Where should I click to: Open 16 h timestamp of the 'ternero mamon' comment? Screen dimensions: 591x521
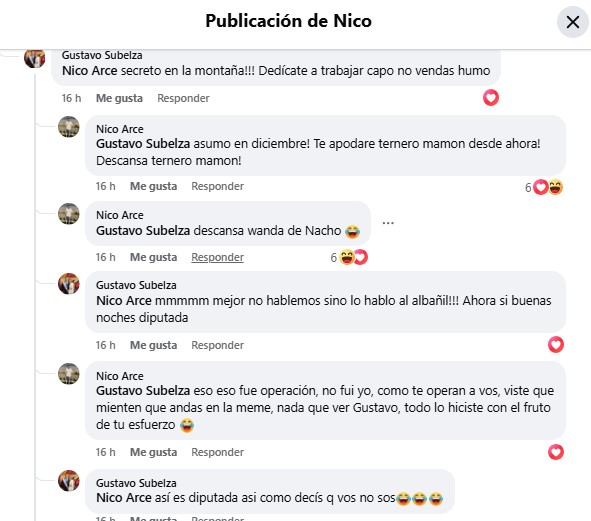[x=105, y=186]
